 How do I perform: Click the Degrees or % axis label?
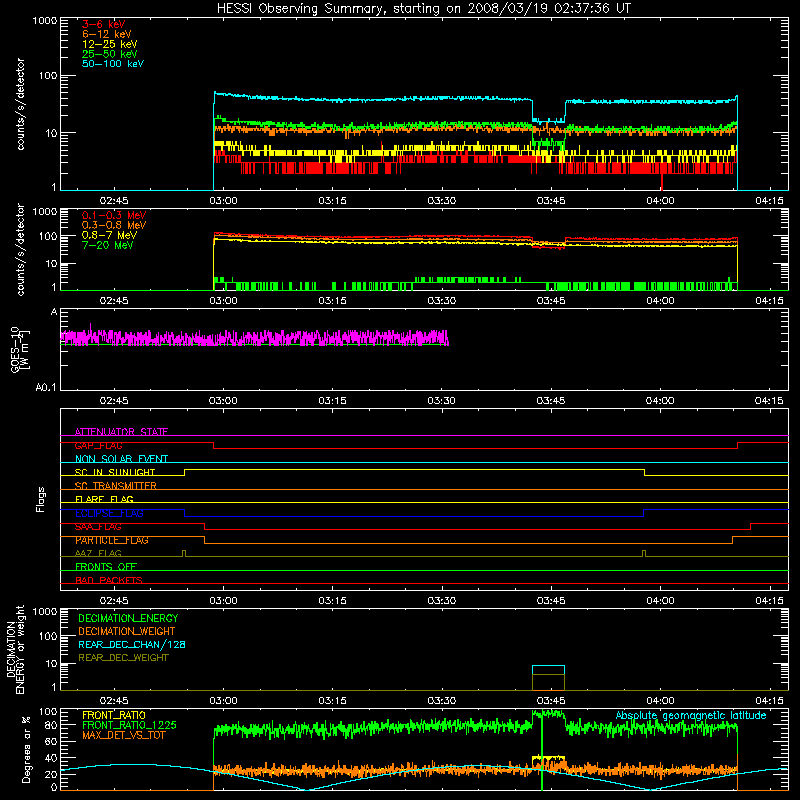(26, 749)
